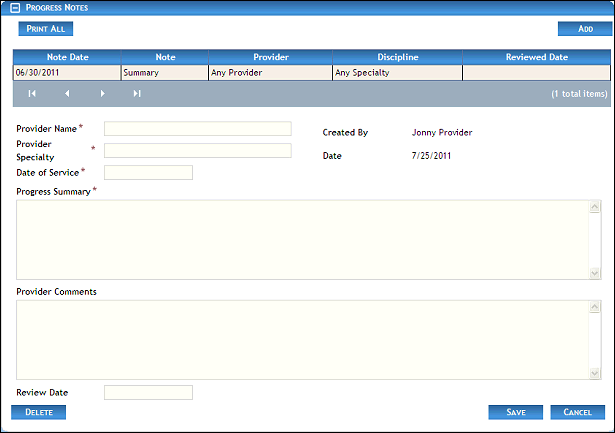Add a new progress note
Viewport: 615px width, 433px height.
coord(585,29)
